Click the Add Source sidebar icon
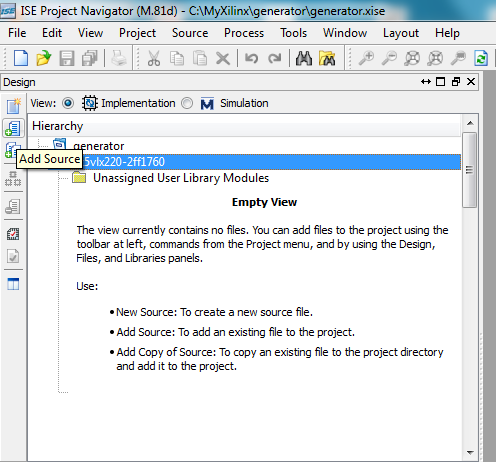 [13, 128]
